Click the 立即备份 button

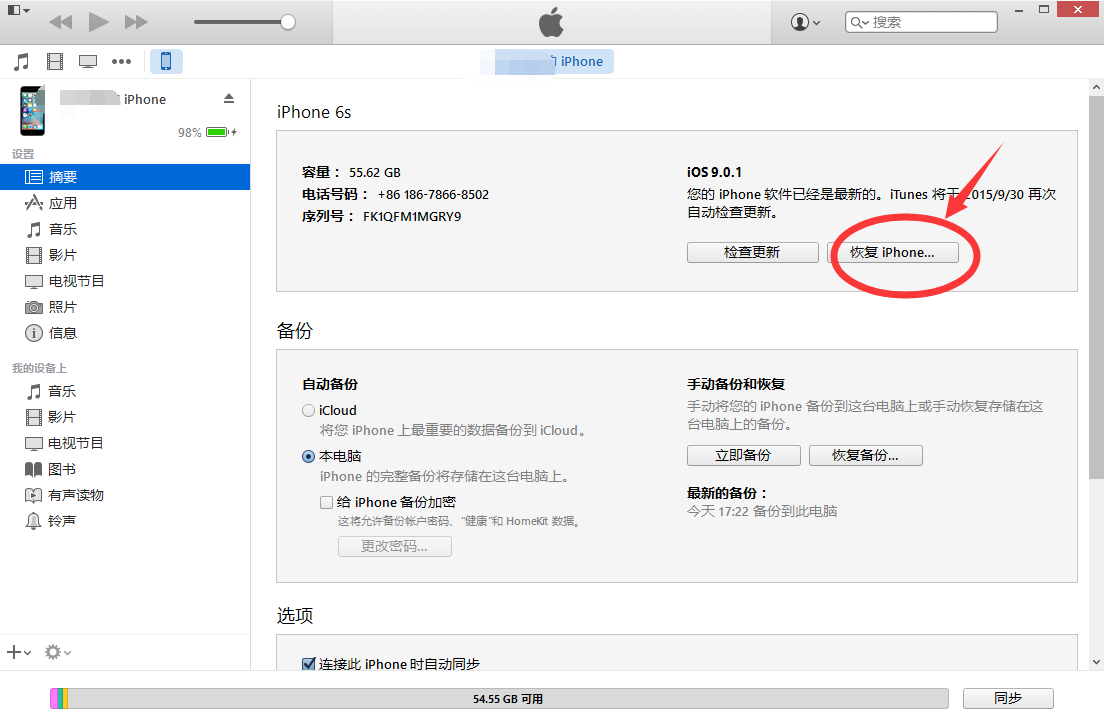coord(744,456)
